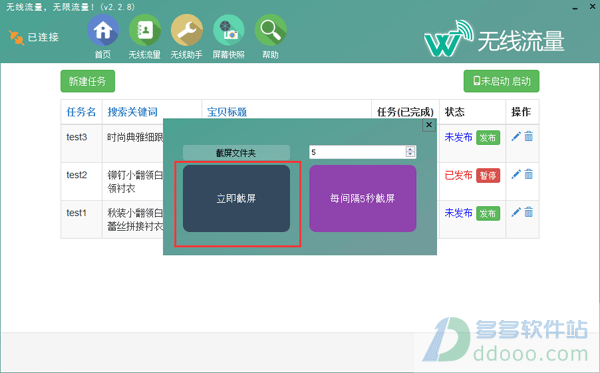
Task: Click the 已连接 plug icon
Action: (x=16, y=37)
